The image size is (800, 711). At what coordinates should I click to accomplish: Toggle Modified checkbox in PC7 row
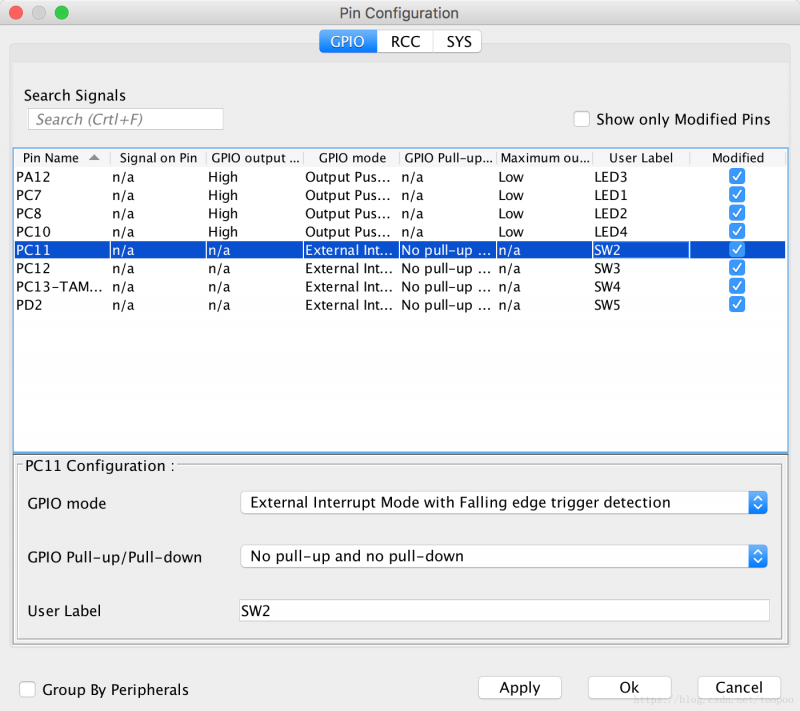(737, 194)
